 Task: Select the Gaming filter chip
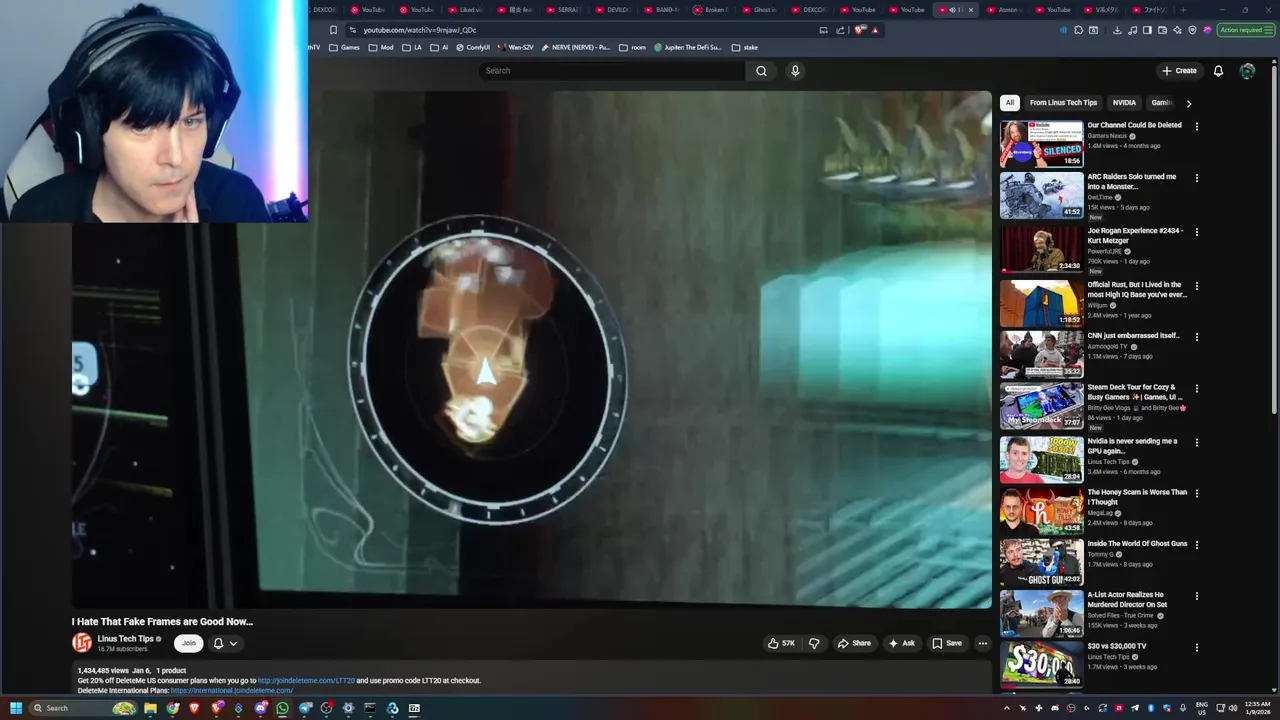click(x=1160, y=102)
